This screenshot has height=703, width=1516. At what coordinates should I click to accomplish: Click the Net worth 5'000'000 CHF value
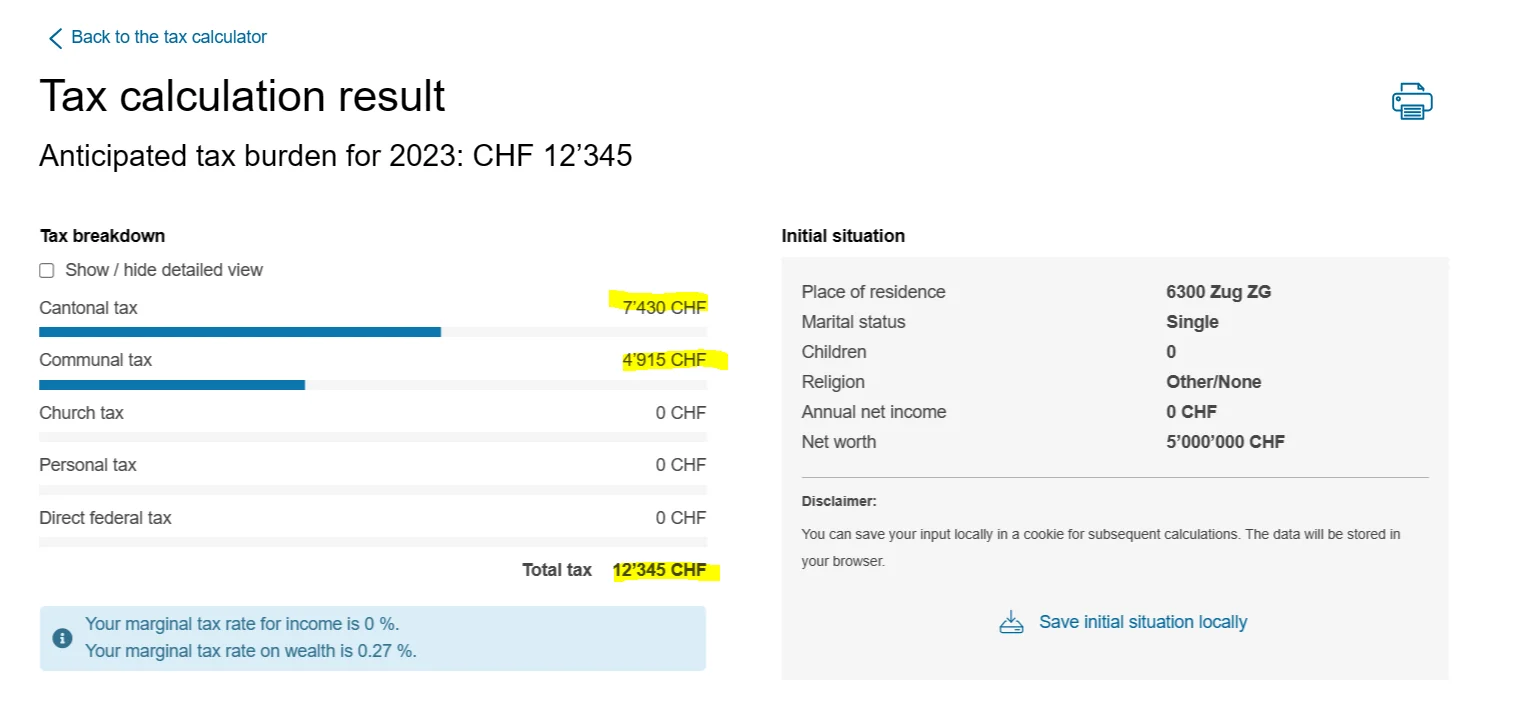click(1226, 442)
